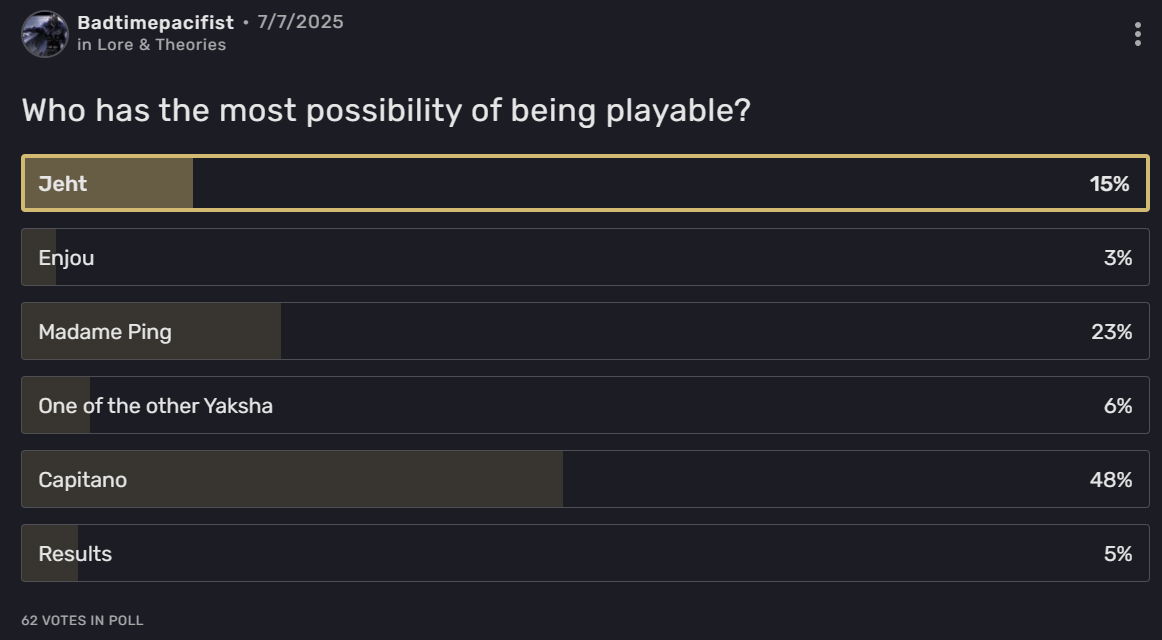Click the 5% value on the Results row

(1117, 554)
